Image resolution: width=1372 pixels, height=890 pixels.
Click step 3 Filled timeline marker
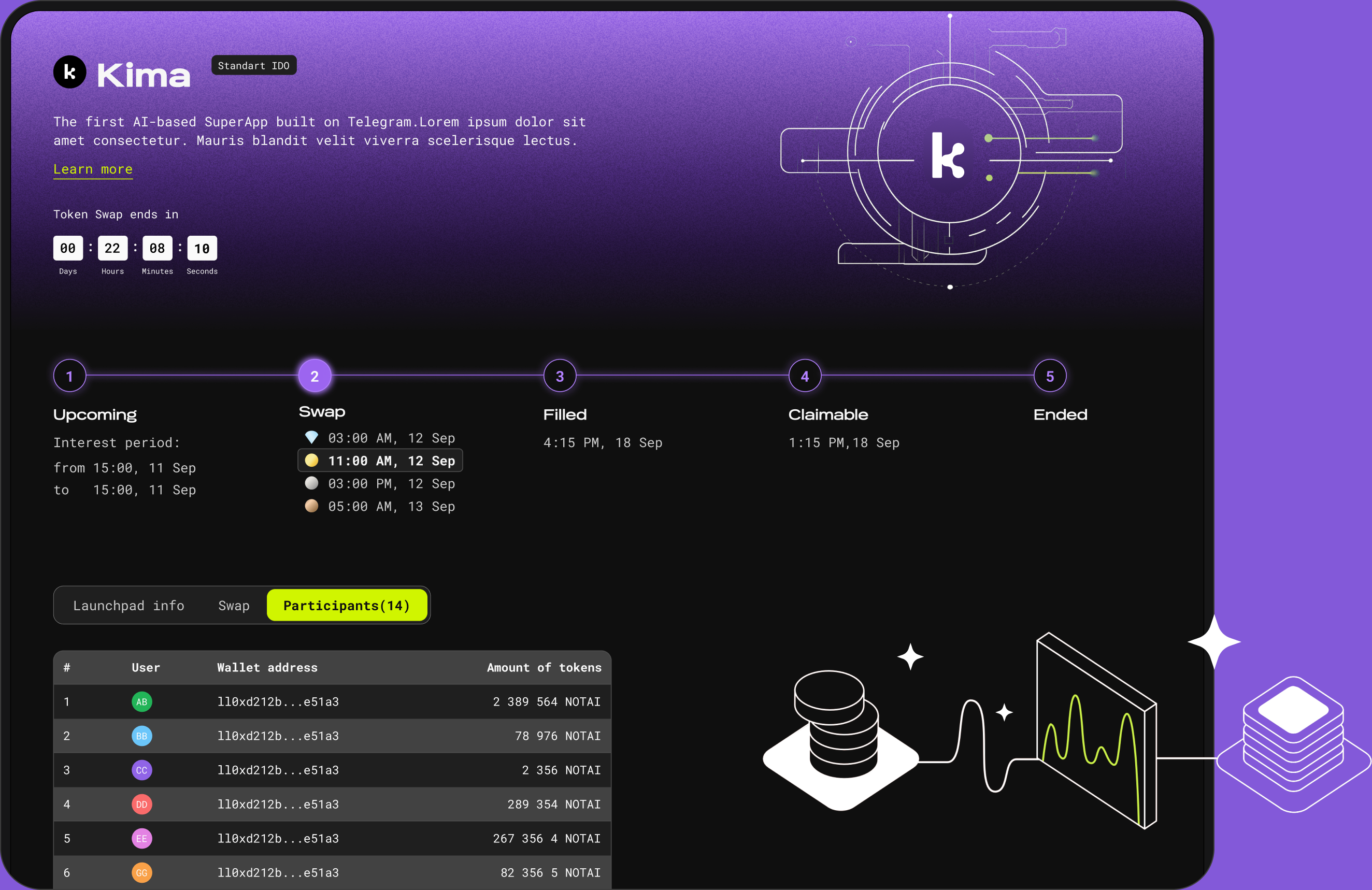[560, 376]
